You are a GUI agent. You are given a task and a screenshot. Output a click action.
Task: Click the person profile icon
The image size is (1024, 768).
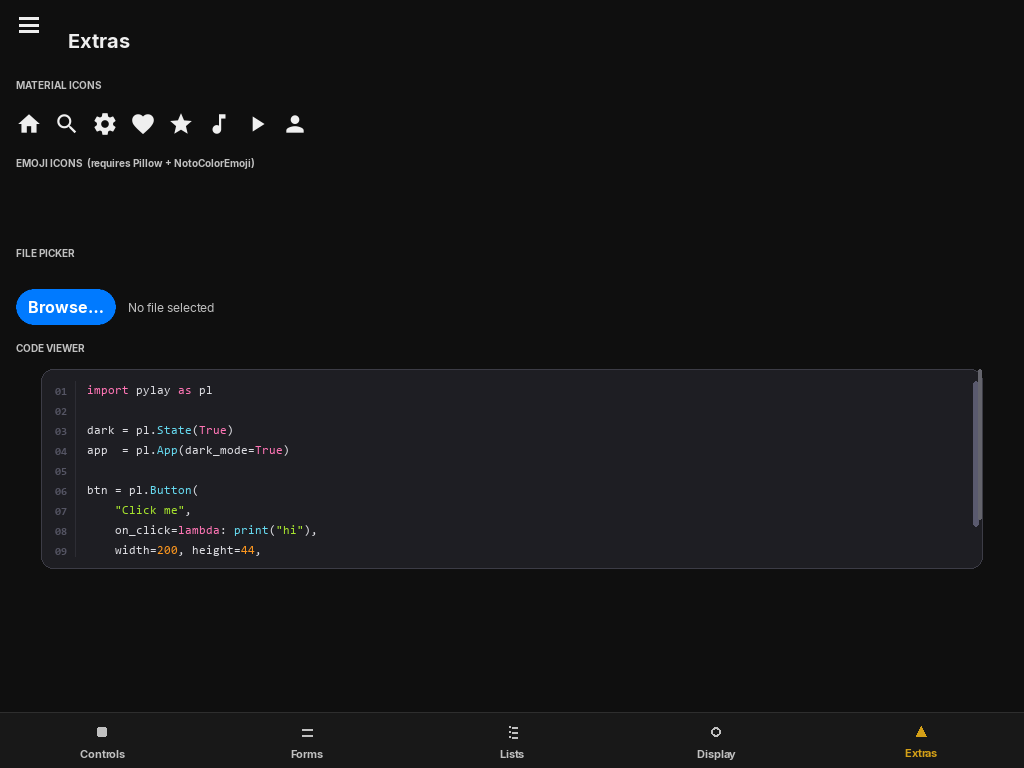(x=295, y=124)
